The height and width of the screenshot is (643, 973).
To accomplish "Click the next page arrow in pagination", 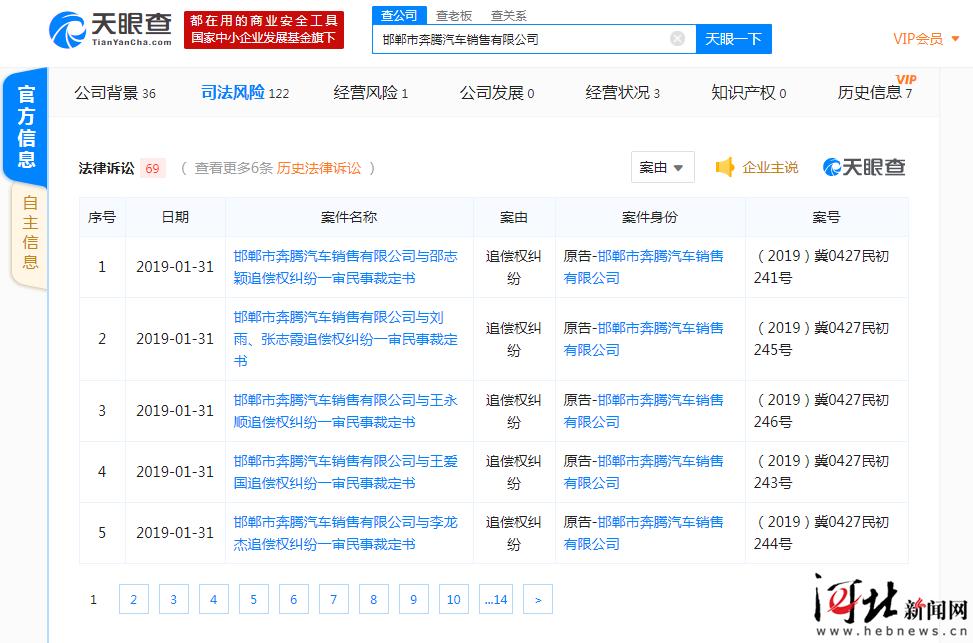I will [x=537, y=599].
